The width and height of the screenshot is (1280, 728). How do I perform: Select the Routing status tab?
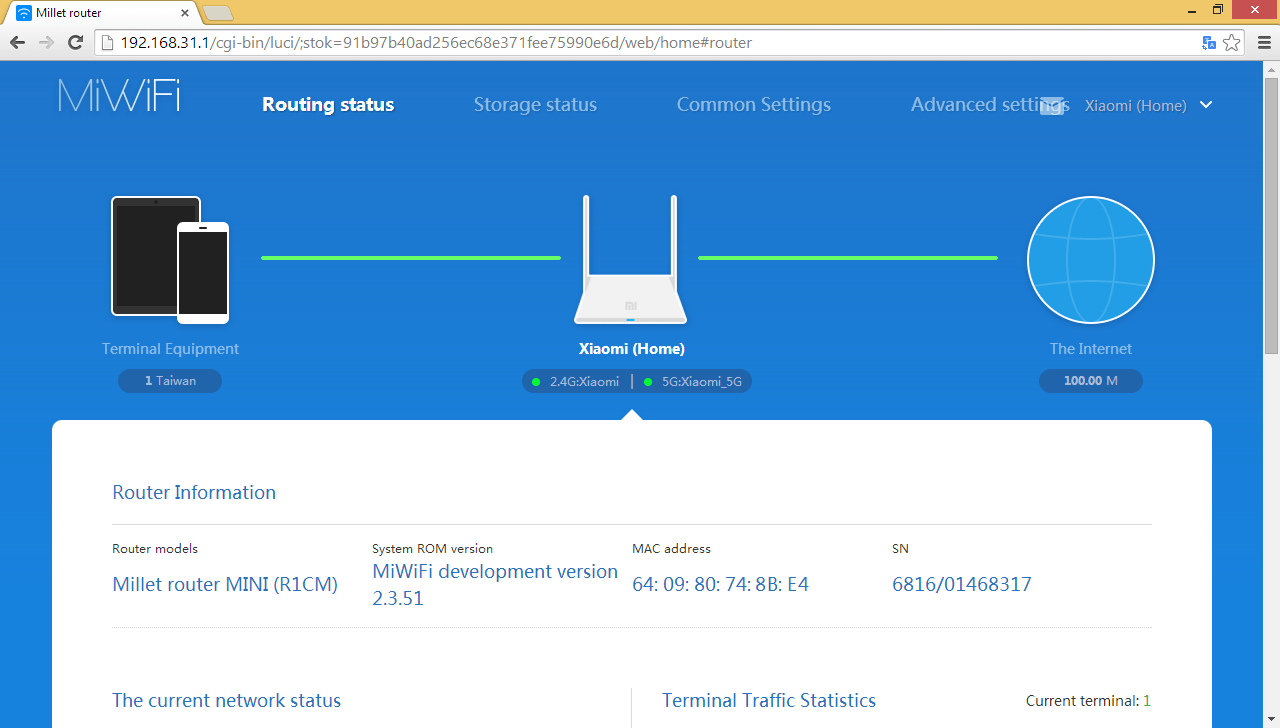click(x=328, y=105)
